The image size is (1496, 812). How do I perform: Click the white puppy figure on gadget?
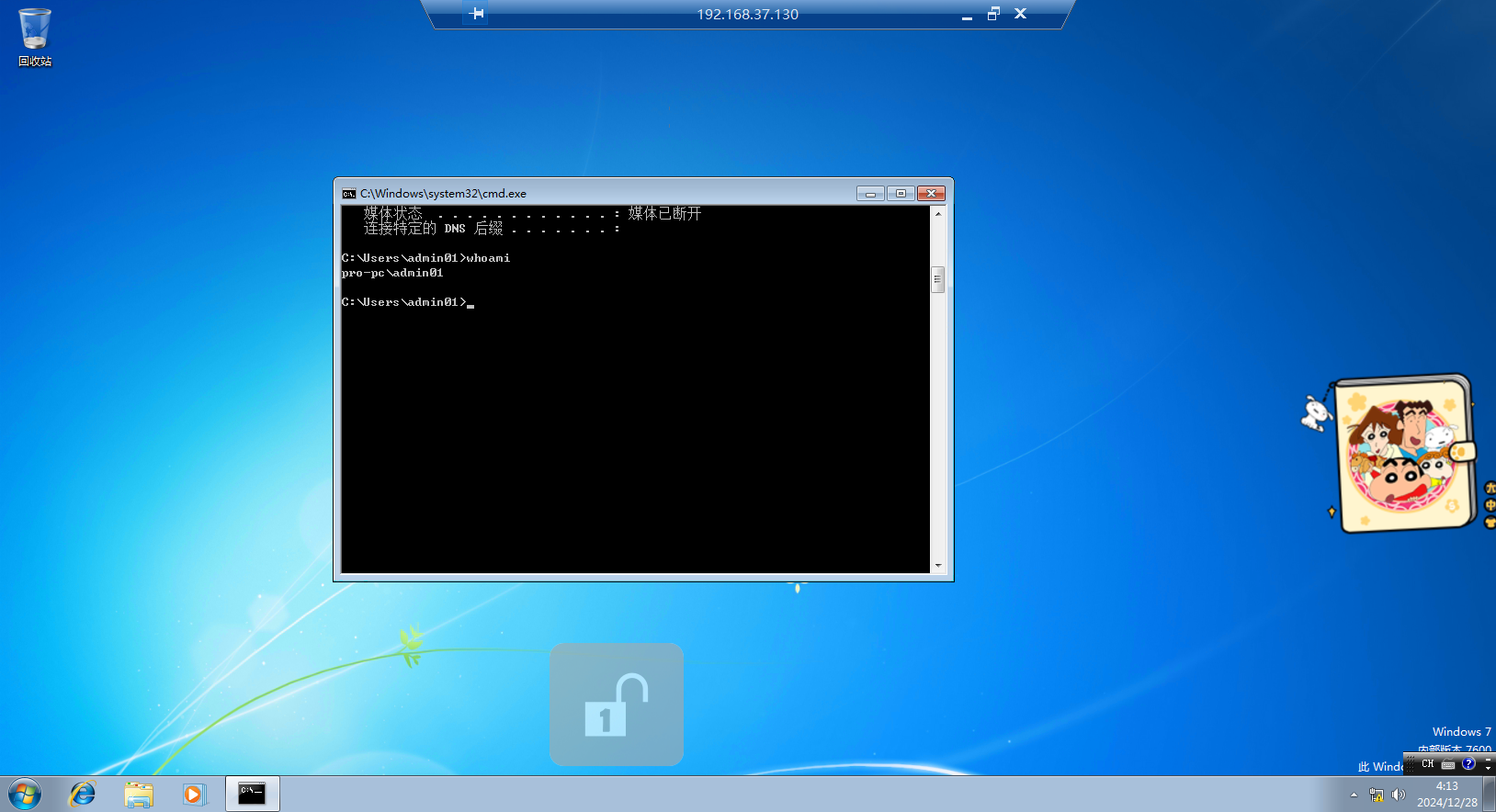click(1316, 412)
